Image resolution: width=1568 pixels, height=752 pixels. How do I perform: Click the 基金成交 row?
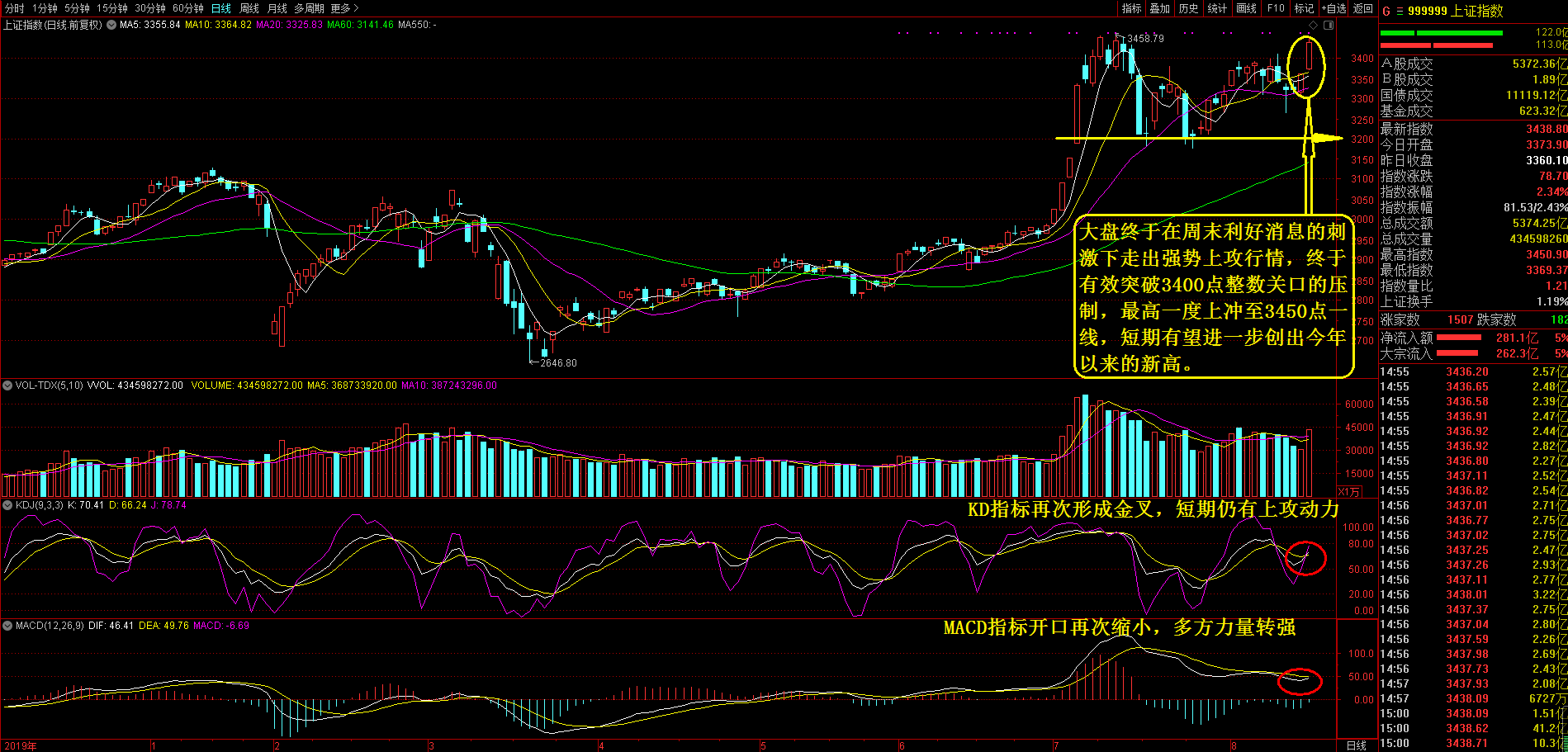[1473, 111]
